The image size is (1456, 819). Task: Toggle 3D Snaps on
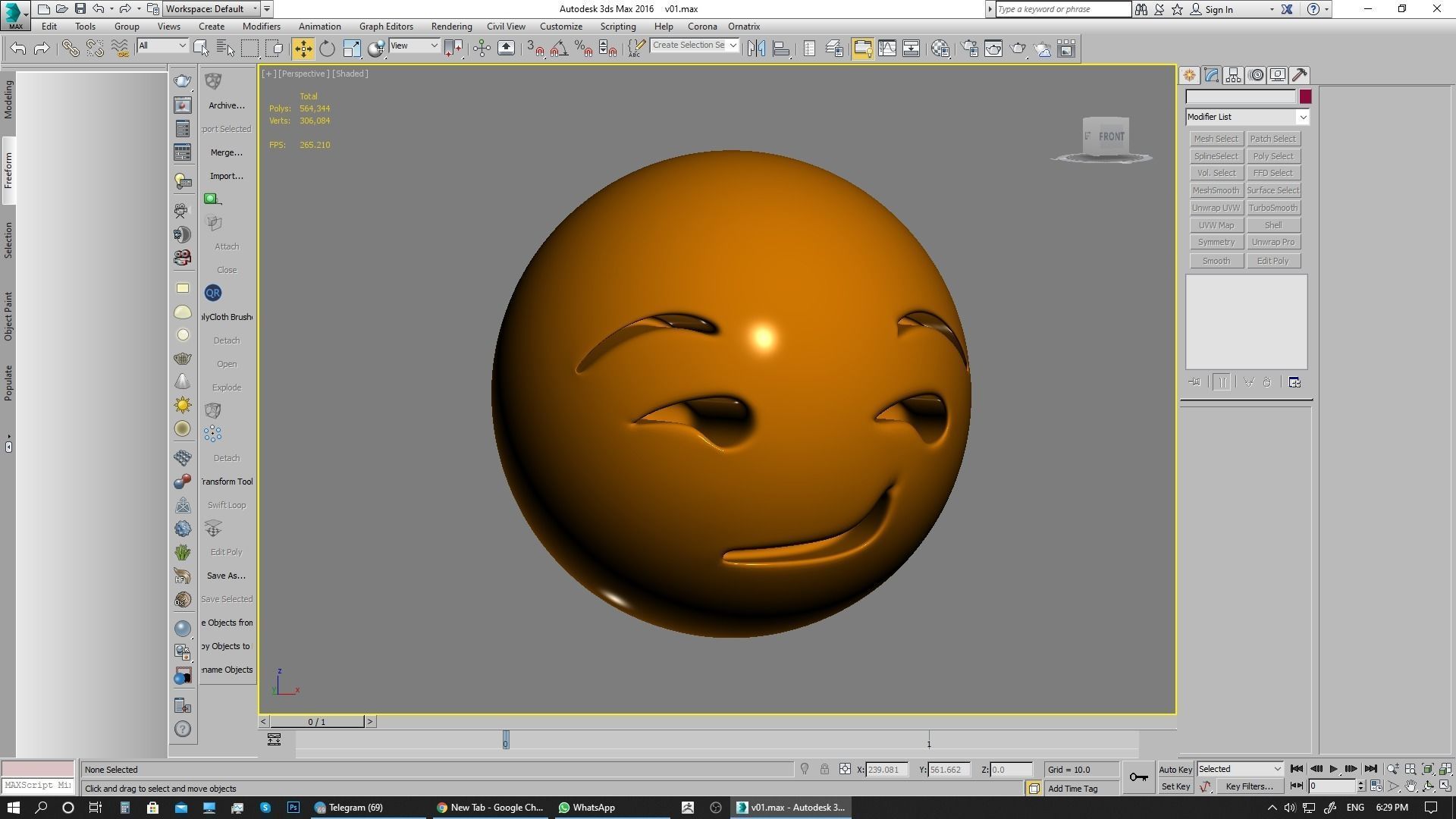click(x=535, y=49)
